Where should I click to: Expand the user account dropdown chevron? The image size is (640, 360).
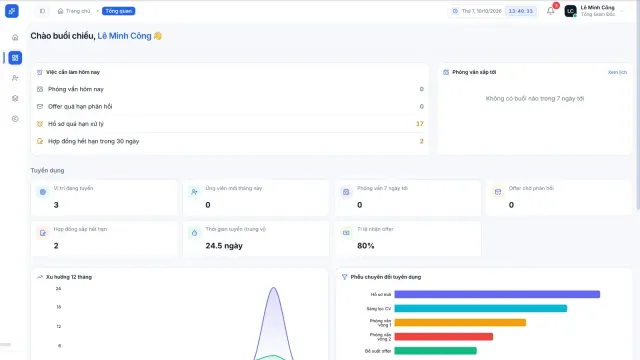click(622, 11)
